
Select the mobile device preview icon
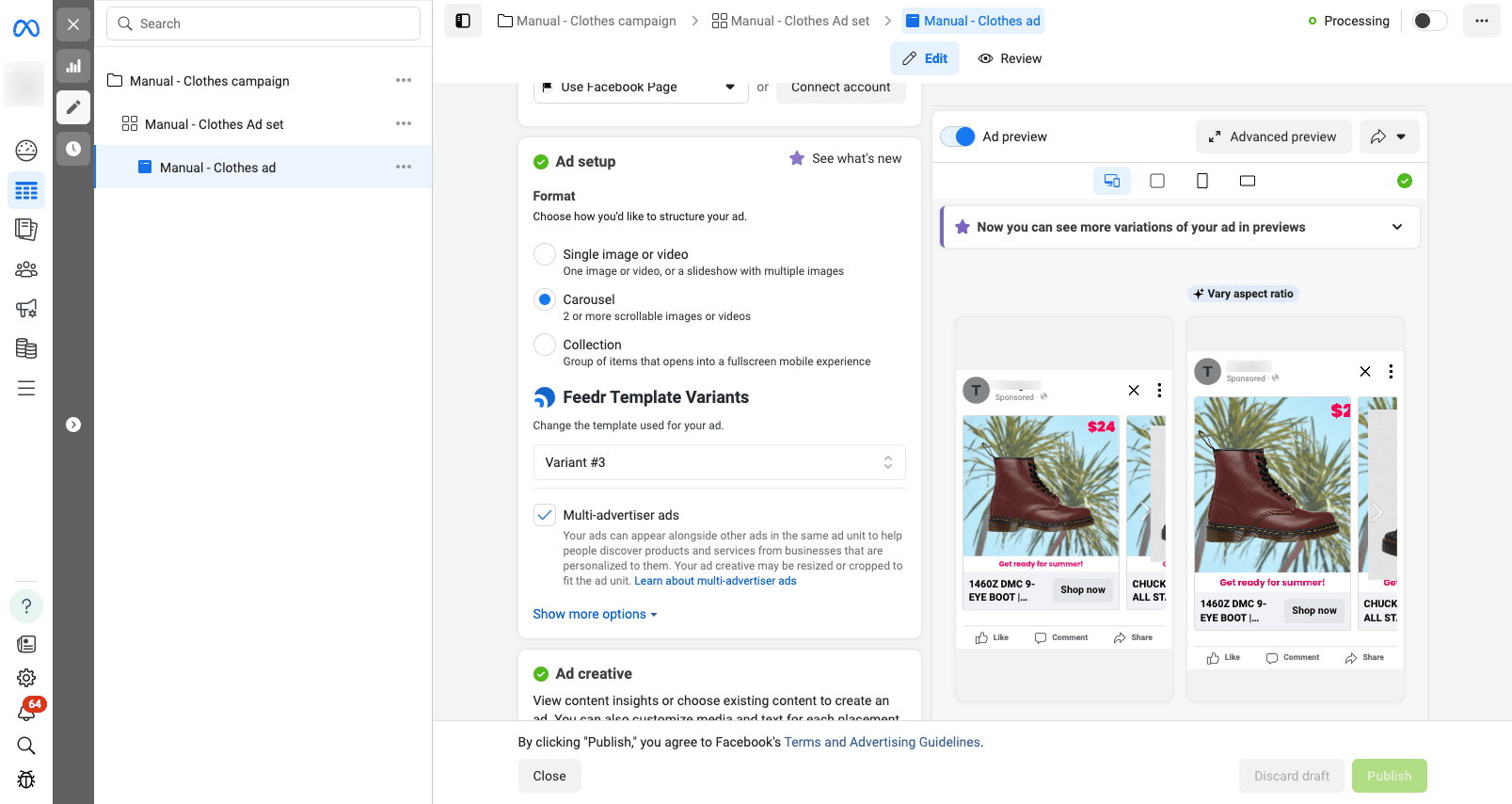pos(1202,181)
